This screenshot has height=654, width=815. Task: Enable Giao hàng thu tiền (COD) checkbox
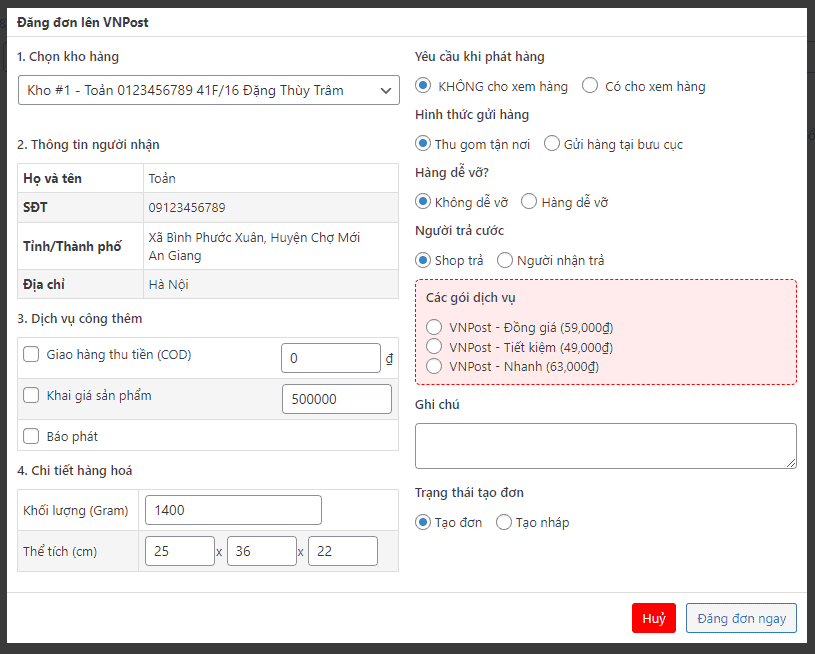pos(32,354)
